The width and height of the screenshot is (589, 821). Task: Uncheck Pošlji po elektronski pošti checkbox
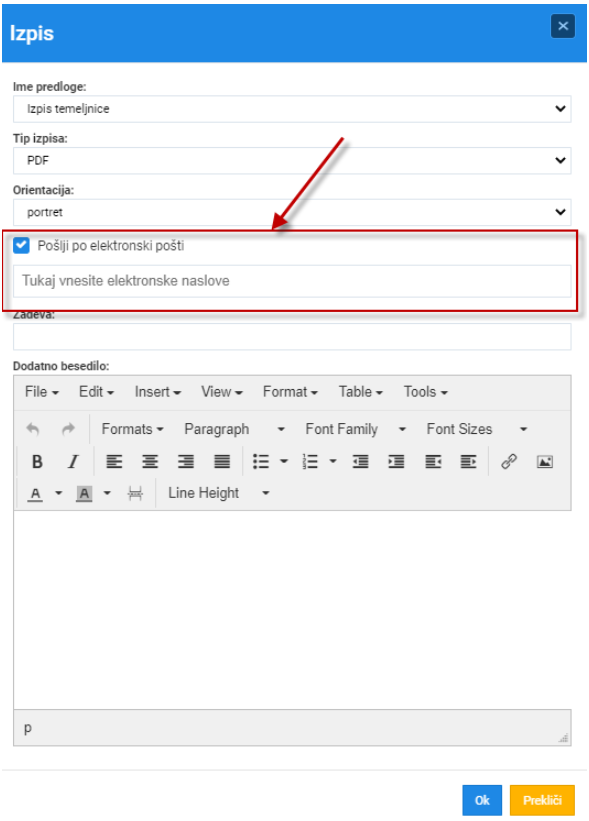click(x=21, y=245)
